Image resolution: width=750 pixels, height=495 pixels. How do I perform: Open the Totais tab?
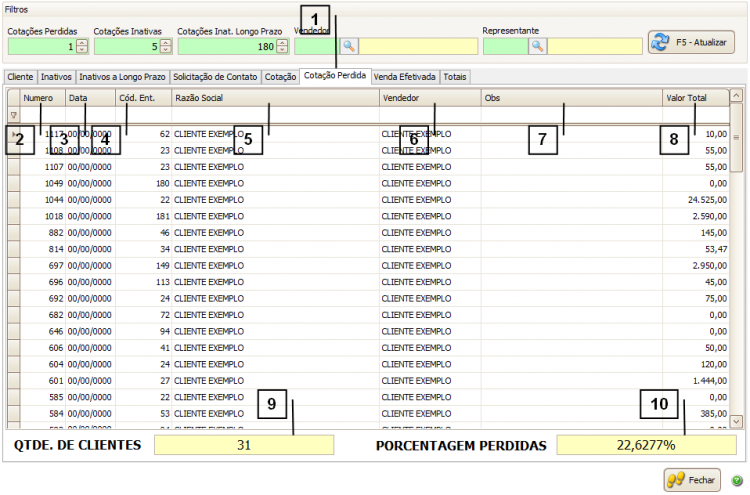tap(454, 76)
